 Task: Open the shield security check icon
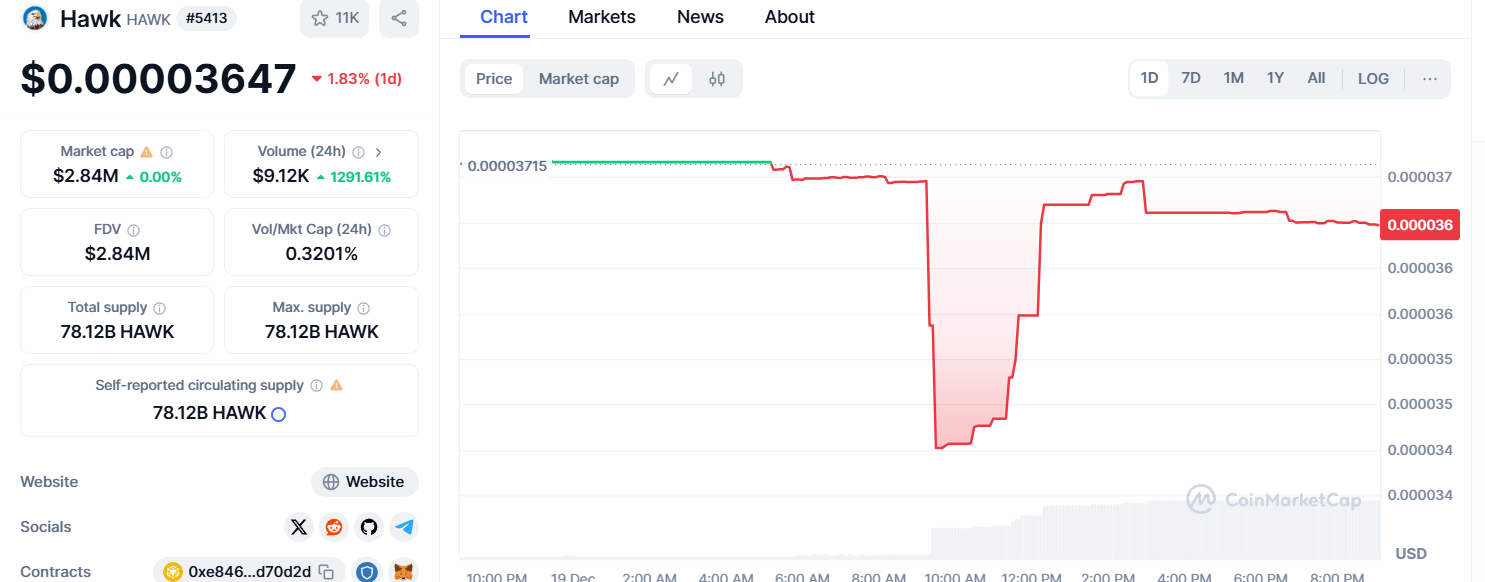click(x=368, y=572)
